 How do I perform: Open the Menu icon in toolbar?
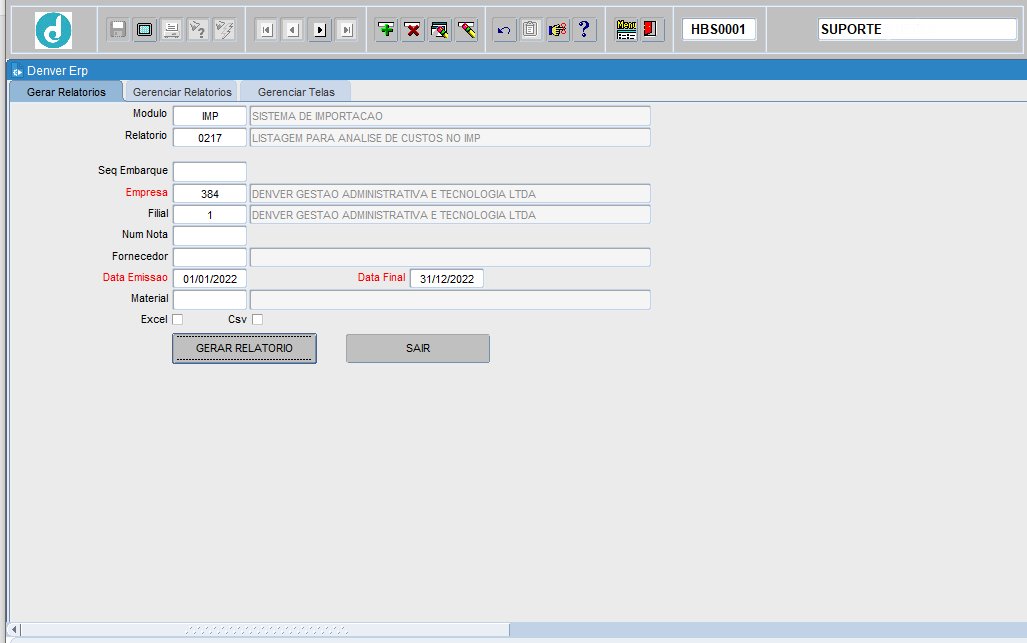(x=626, y=29)
